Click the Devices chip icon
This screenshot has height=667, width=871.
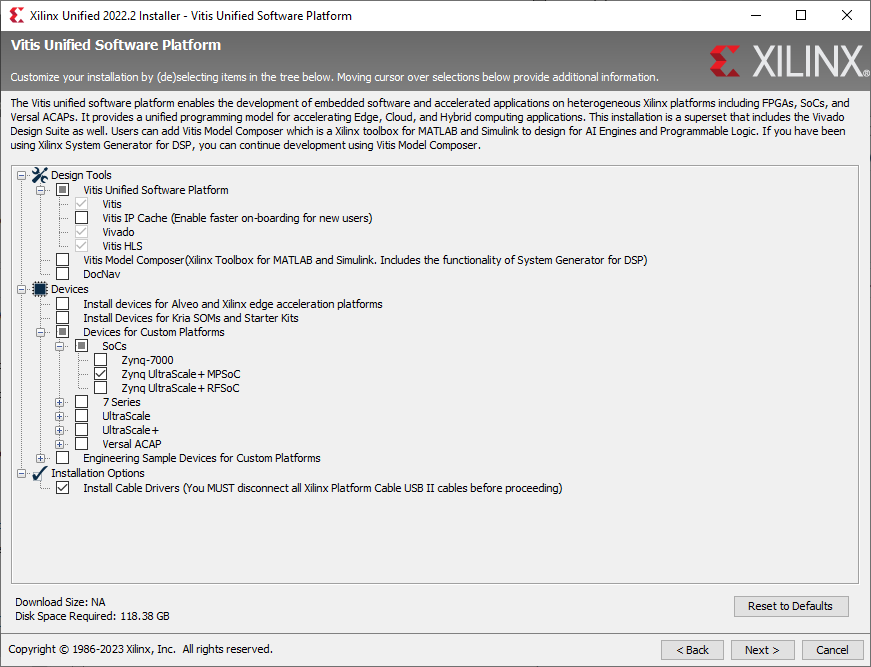40,289
